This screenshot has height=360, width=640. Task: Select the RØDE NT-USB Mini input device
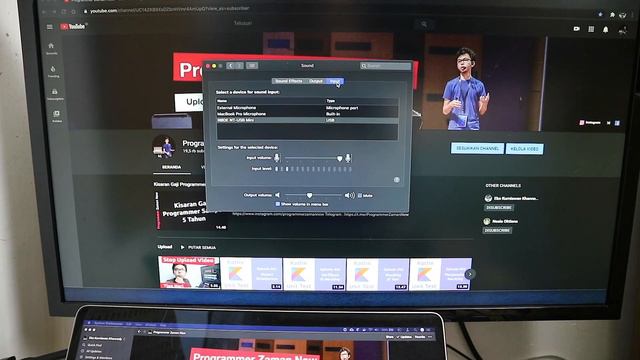(x=307, y=120)
